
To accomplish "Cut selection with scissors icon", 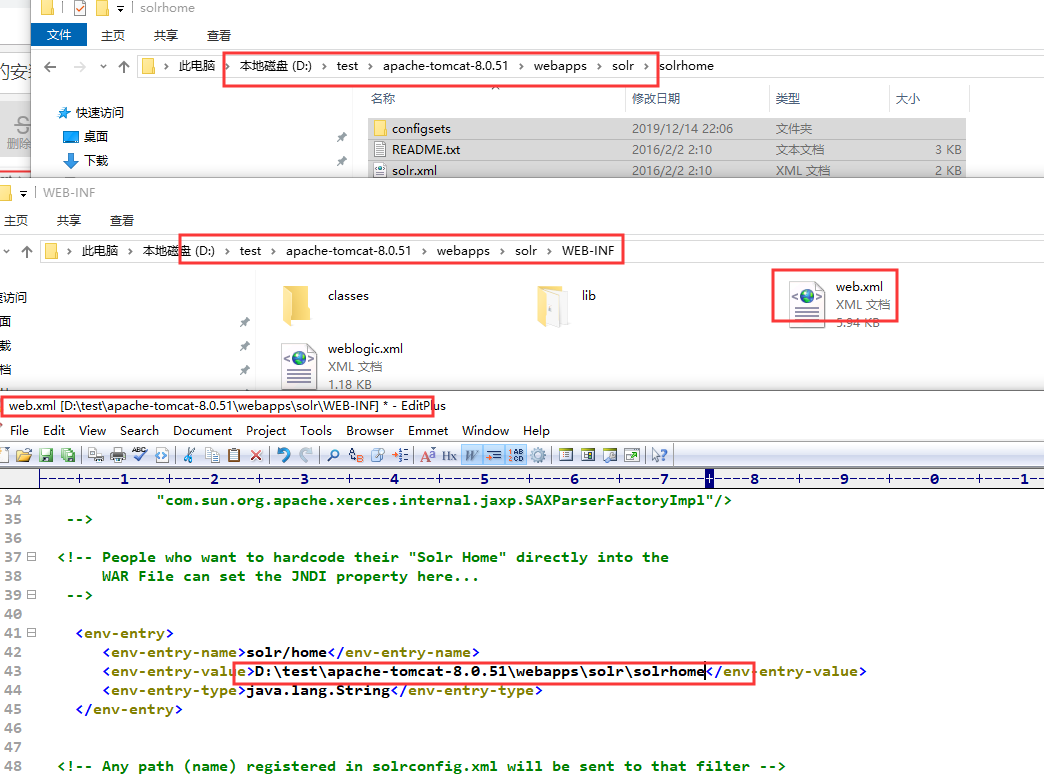I will pyautogui.click(x=189, y=455).
